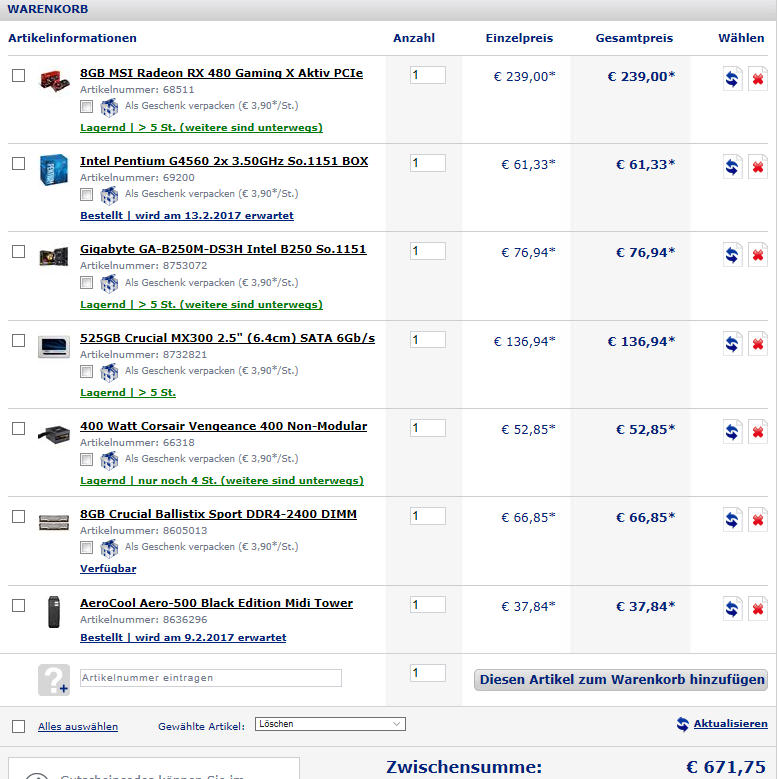Click quantity field in add-article row
This screenshot has width=778, height=779.
(x=427, y=673)
